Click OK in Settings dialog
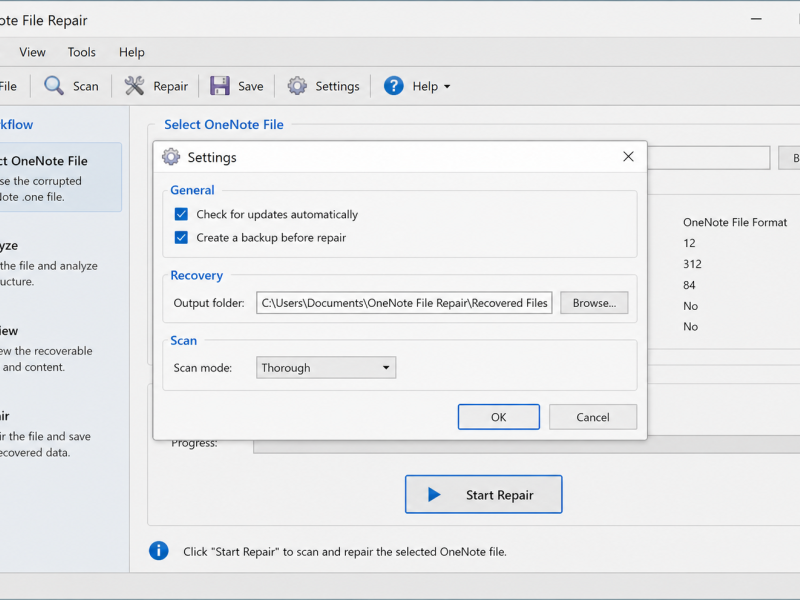This screenshot has width=800, height=600. click(x=498, y=417)
